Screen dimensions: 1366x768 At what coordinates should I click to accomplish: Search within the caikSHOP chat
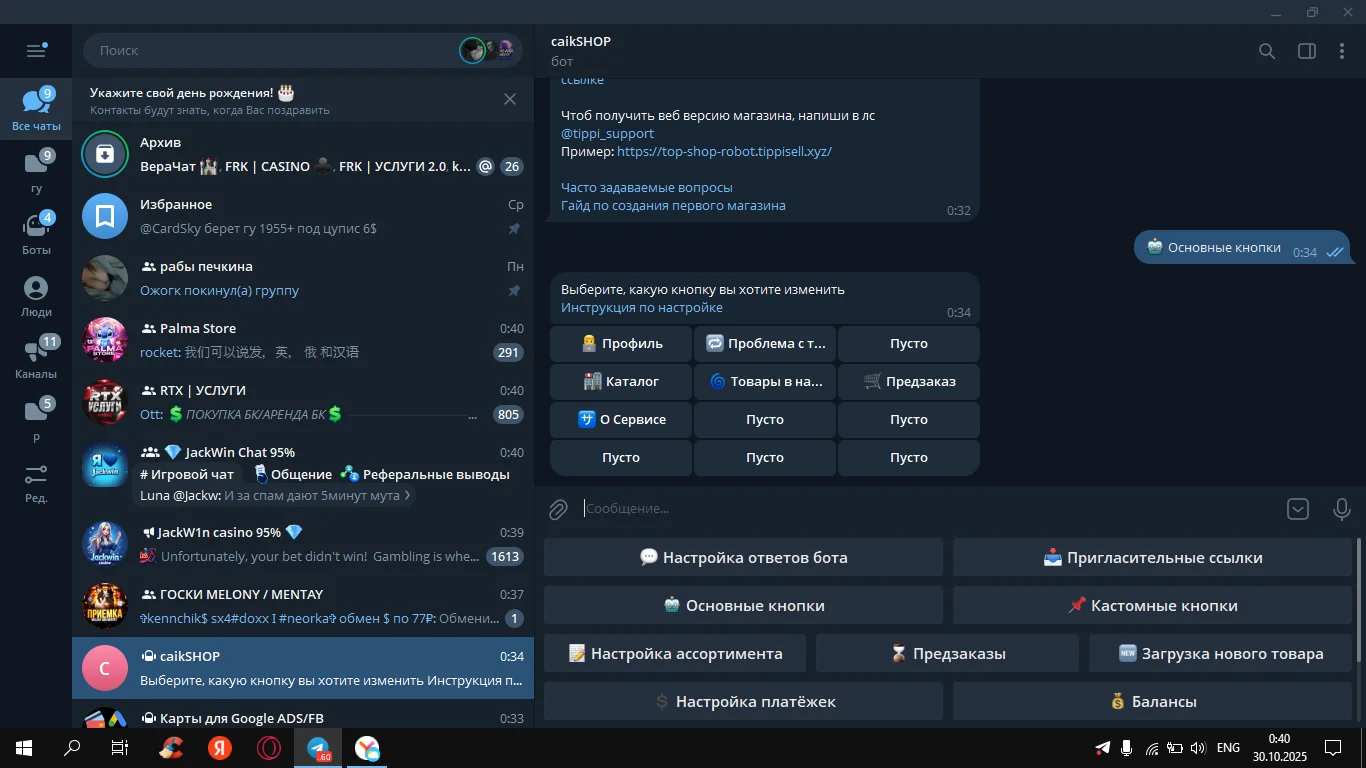tap(1267, 51)
